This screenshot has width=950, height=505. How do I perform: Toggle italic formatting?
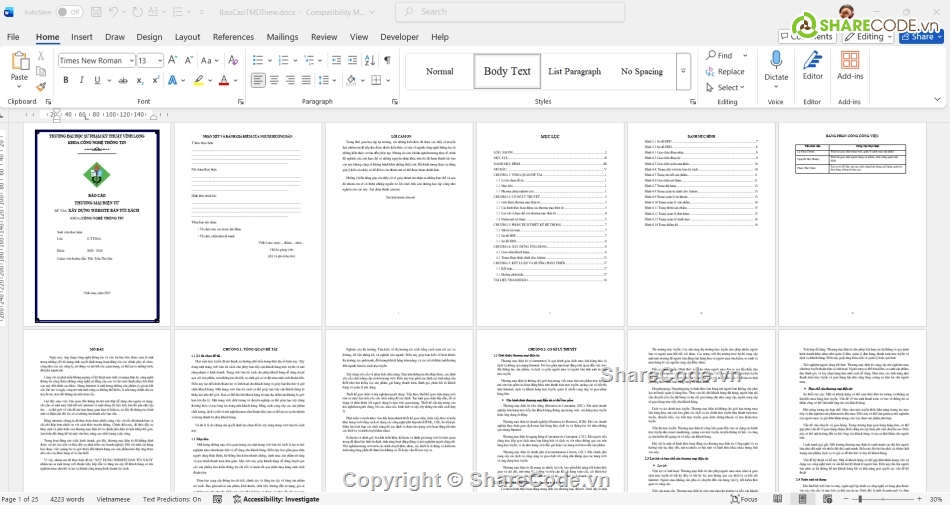click(x=80, y=80)
